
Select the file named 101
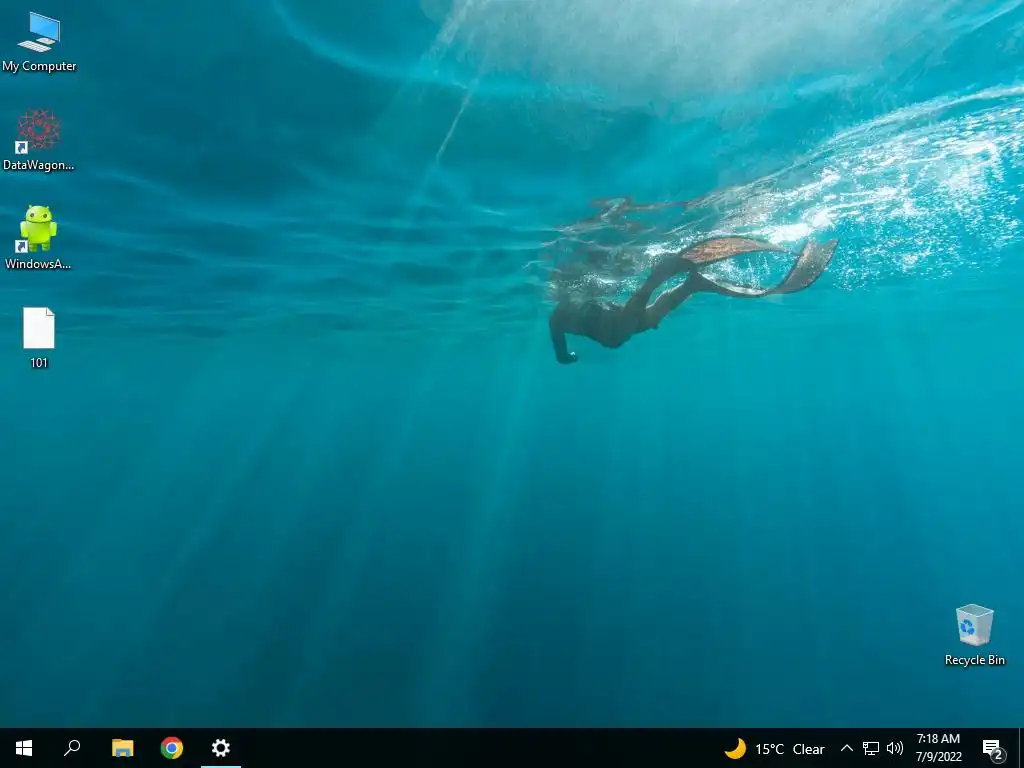(x=39, y=338)
